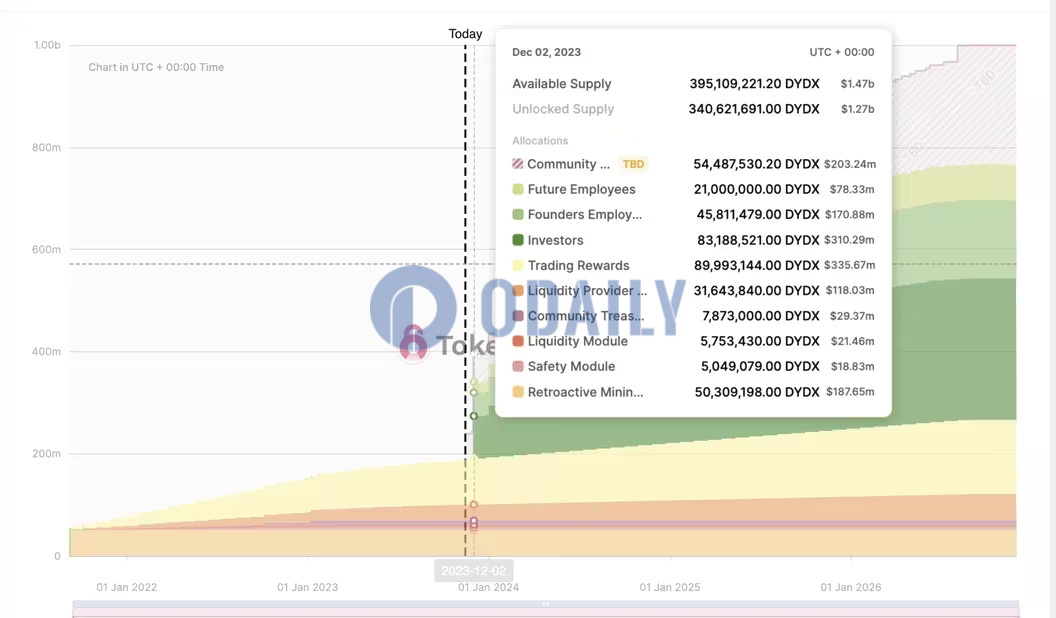The height and width of the screenshot is (618, 1056).
Task: Select the value '83,188,521.00 DYDX'
Action: pyautogui.click(x=758, y=240)
